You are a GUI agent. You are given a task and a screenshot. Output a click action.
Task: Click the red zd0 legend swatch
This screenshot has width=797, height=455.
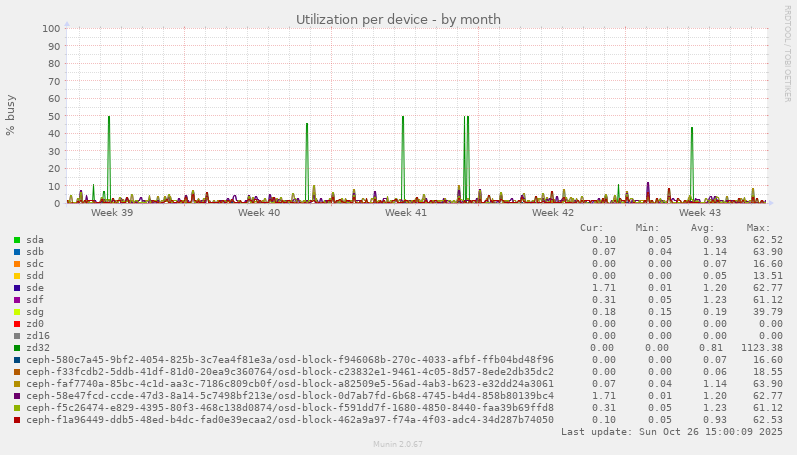[x=17, y=324]
